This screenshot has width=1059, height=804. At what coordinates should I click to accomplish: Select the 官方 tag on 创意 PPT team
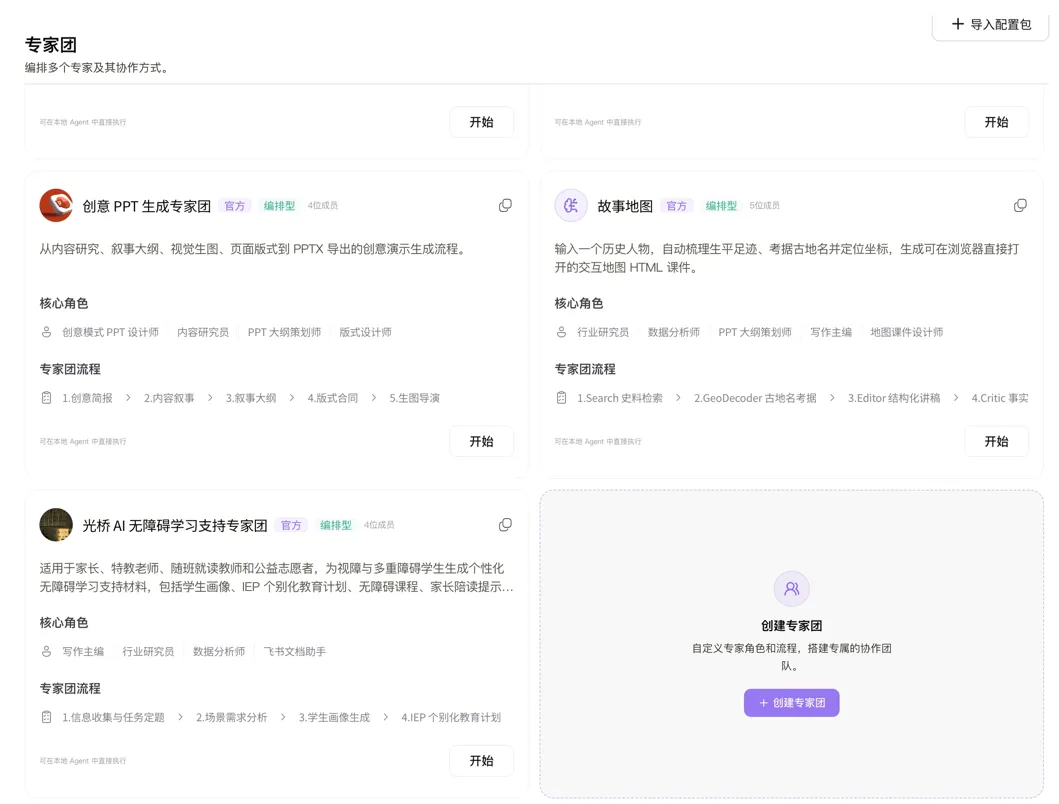tap(235, 206)
